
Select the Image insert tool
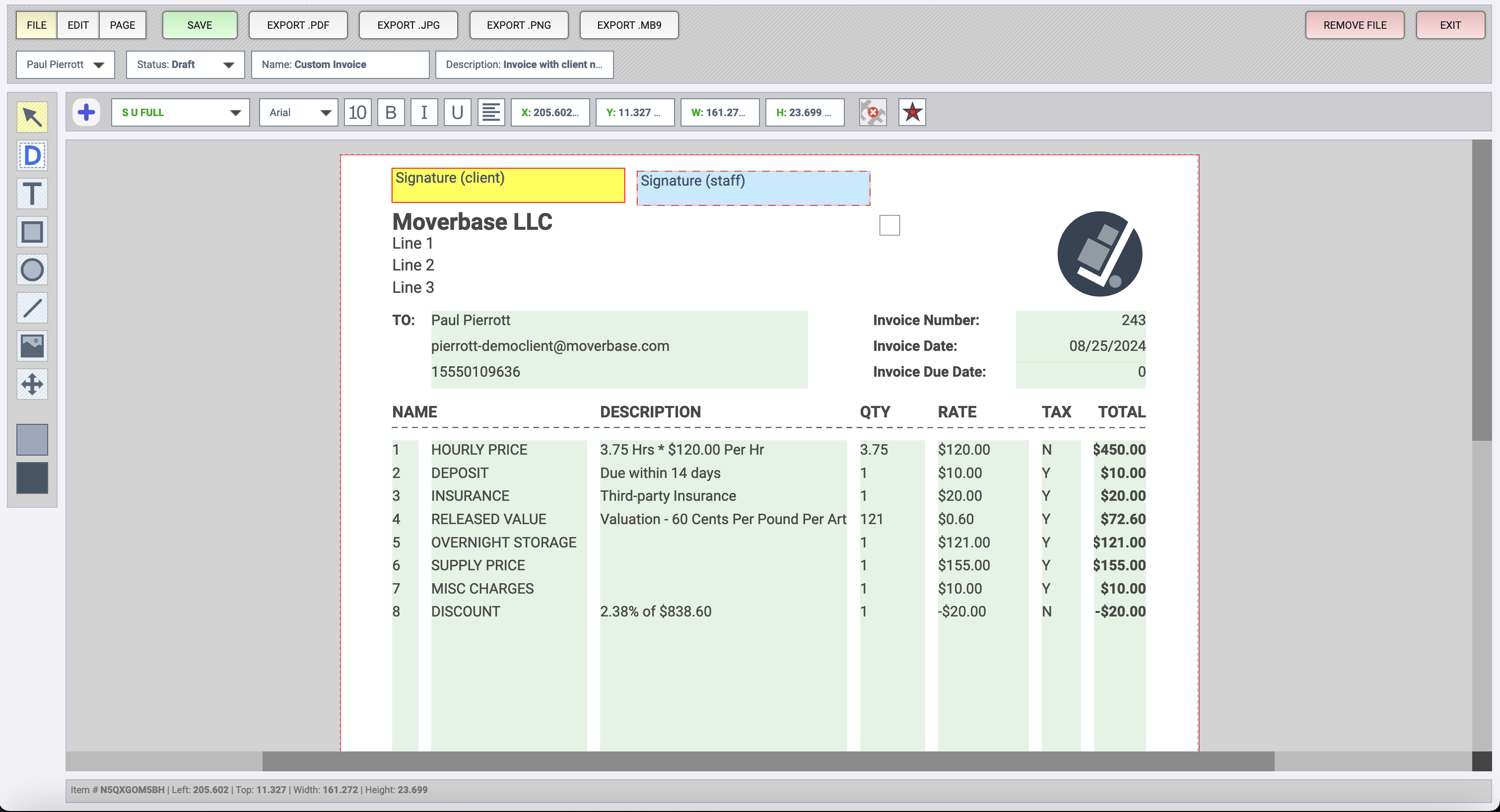(32, 346)
